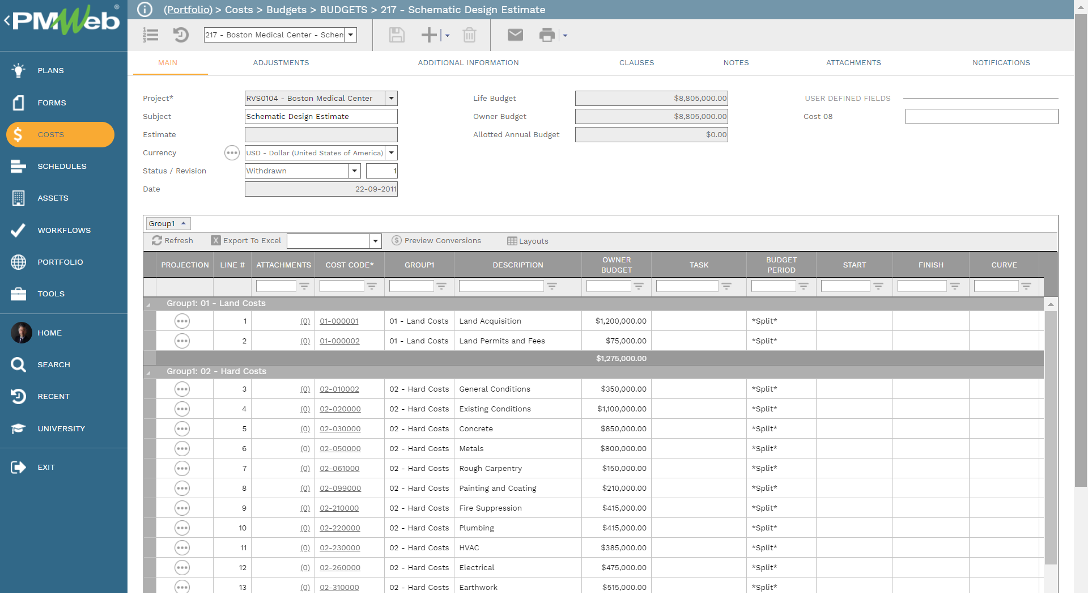Open attachments (0) link for Land Permits row

tap(305, 341)
